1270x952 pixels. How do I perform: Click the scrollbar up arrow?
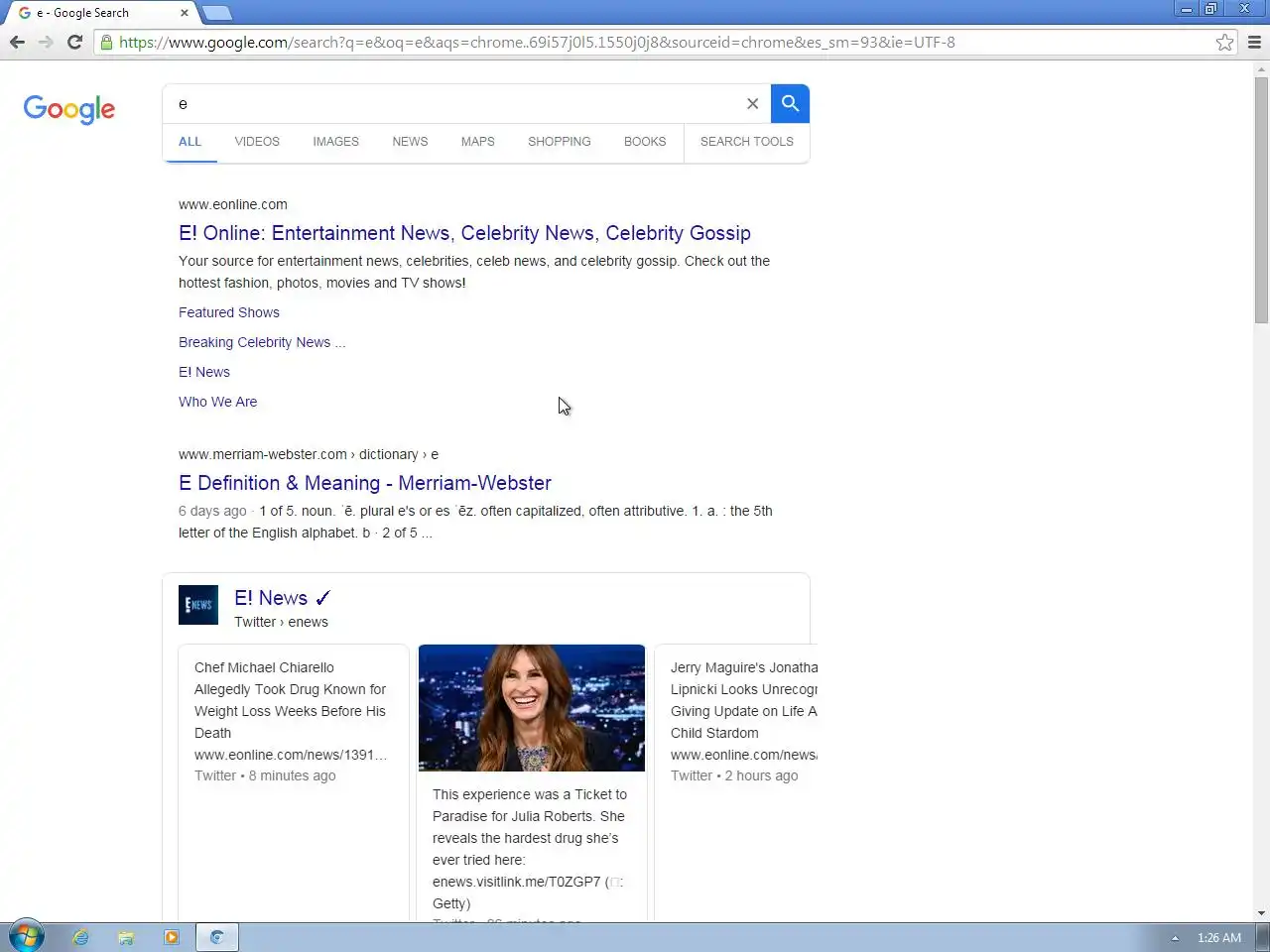pyautogui.click(x=1261, y=68)
